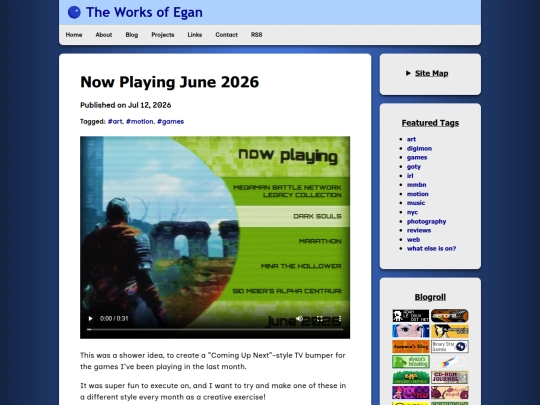Open the music featured tag
540x405 pixels.
point(416,203)
